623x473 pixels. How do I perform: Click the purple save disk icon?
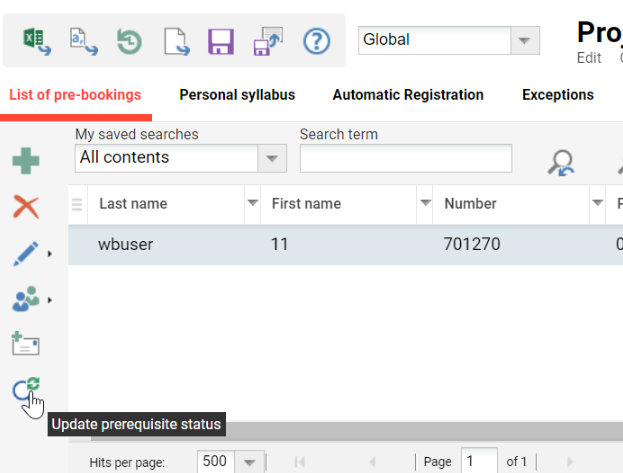tap(221, 40)
